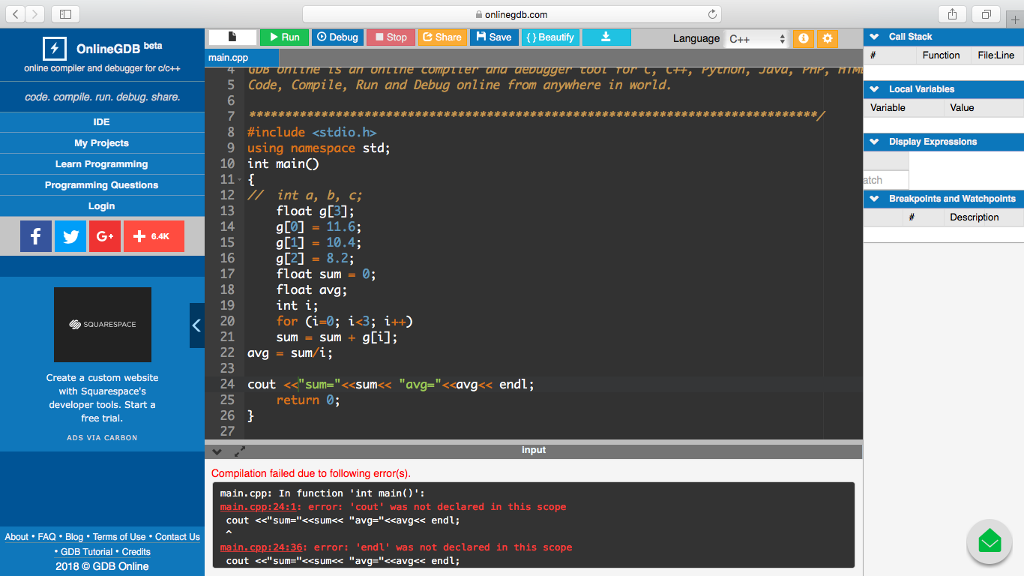
Task: Share on Facebook with the Facebook icon
Action: pyautogui.click(x=36, y=236)
